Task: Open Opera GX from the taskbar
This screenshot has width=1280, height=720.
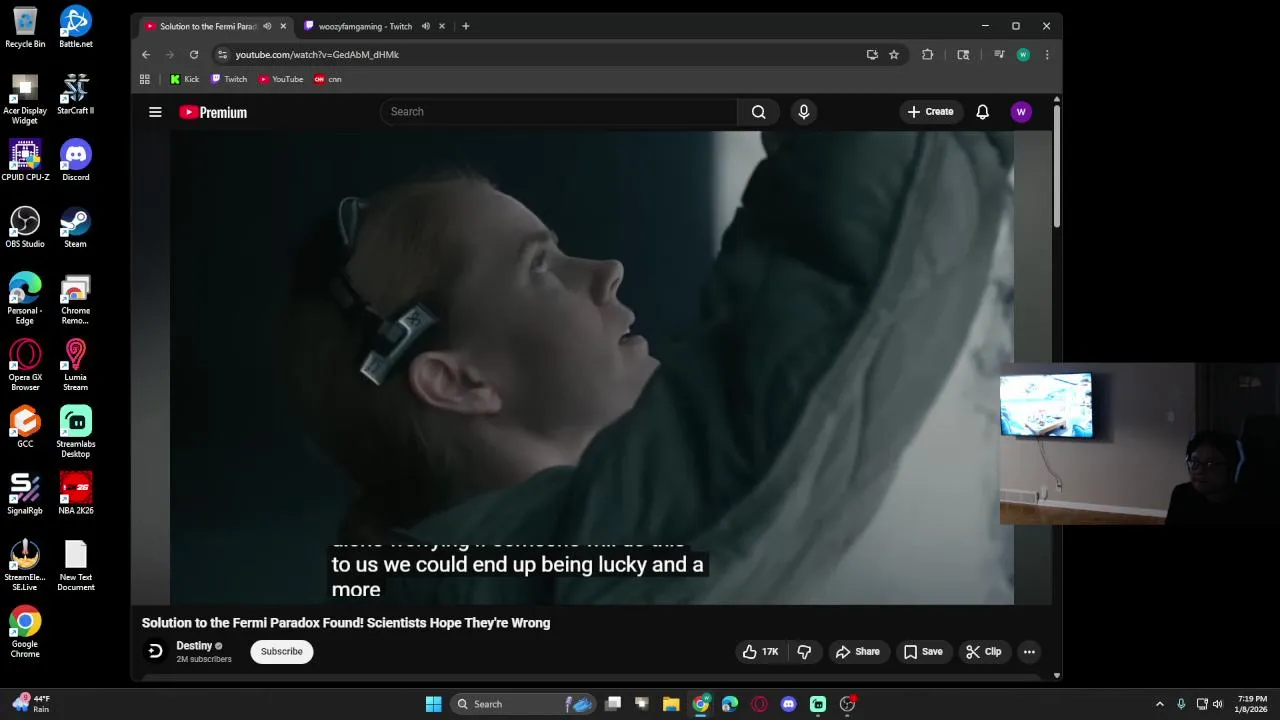Action: point(759,704)
